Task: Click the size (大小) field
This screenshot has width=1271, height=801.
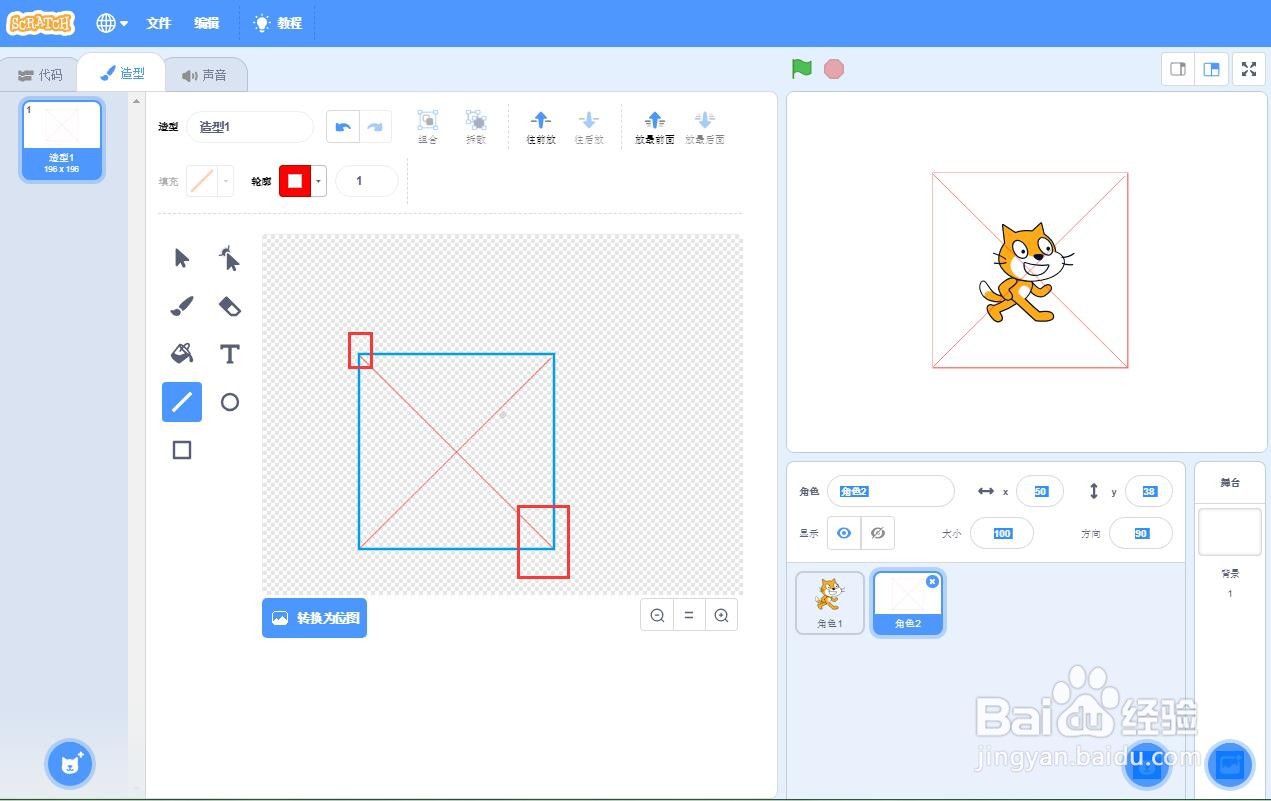Action: coord(1002,533)
